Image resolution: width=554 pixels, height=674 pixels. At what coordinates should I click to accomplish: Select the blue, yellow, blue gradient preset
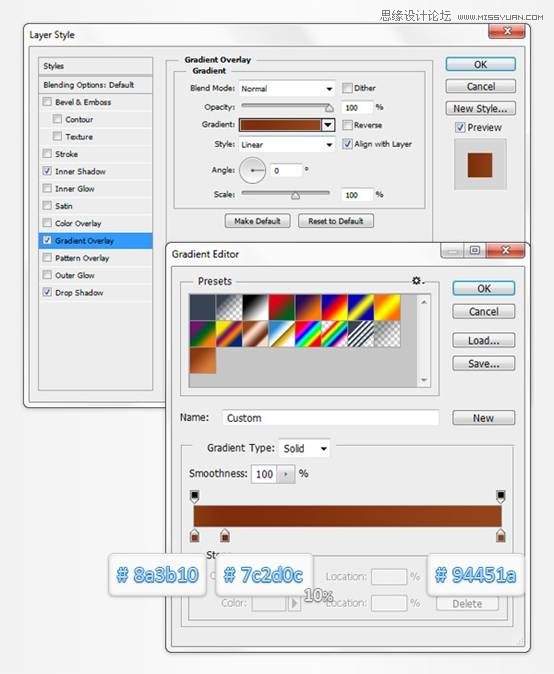point(361,307)
